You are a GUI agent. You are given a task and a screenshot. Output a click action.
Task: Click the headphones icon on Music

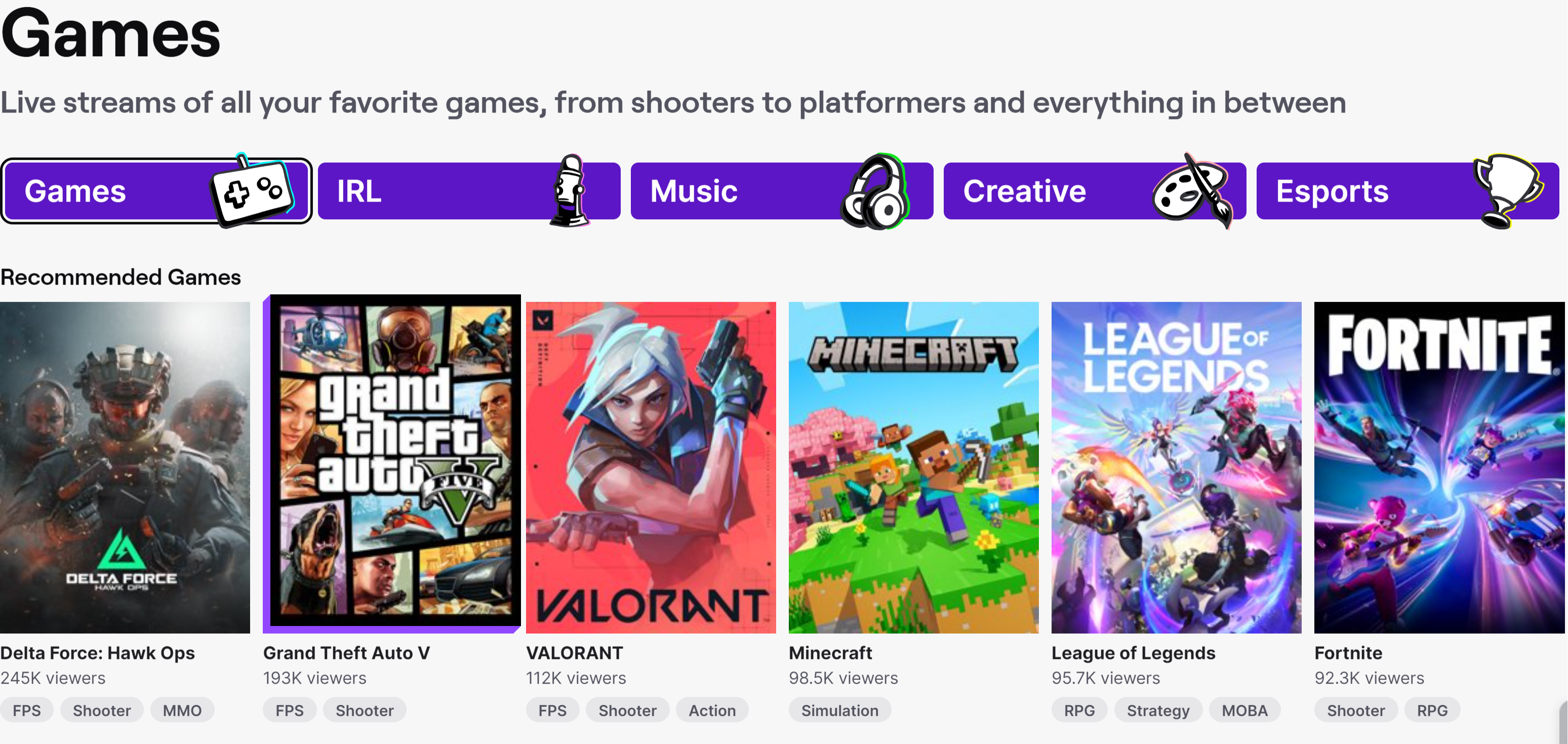[875, 192]
